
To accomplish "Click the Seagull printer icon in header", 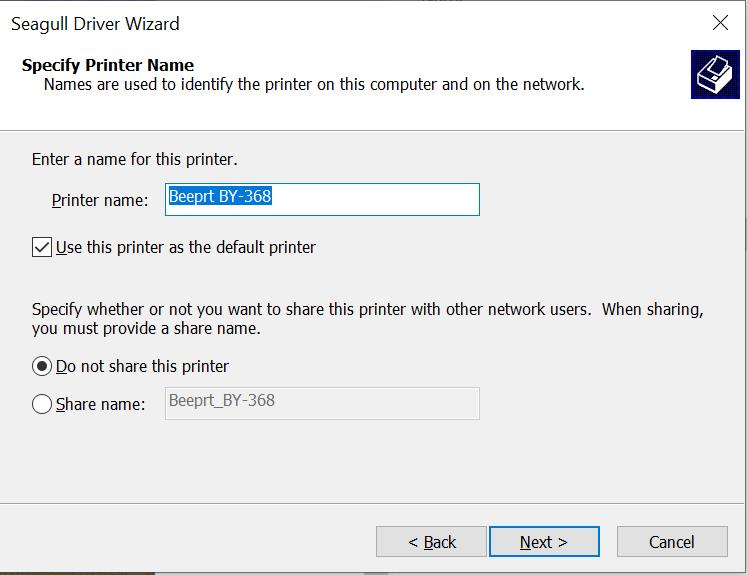I will (715, 75).
